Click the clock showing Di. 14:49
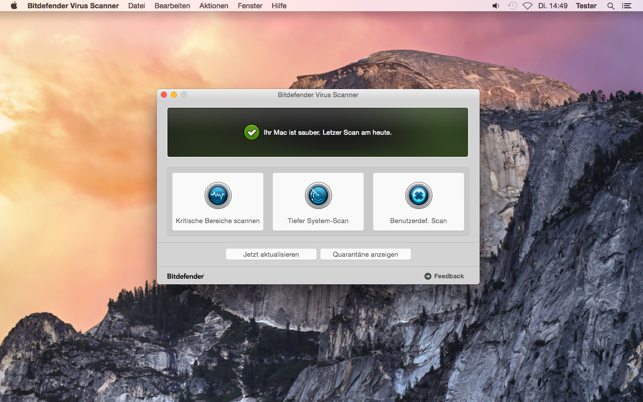The height and width of the screenshot is (402, 643). click(x=553, y=6)
